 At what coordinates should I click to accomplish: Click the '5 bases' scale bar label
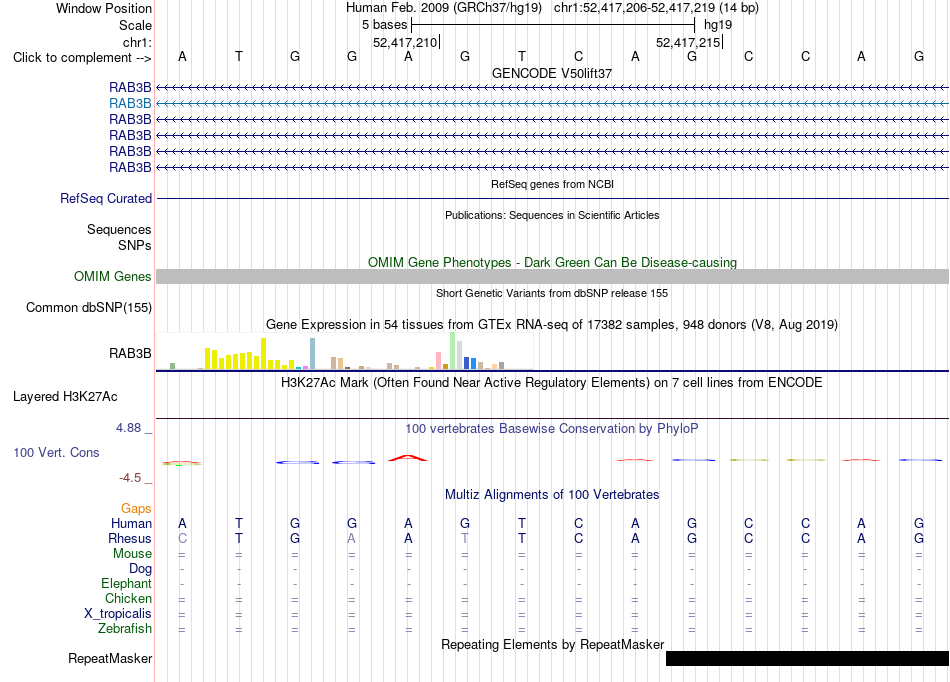[x=385, y=25]
